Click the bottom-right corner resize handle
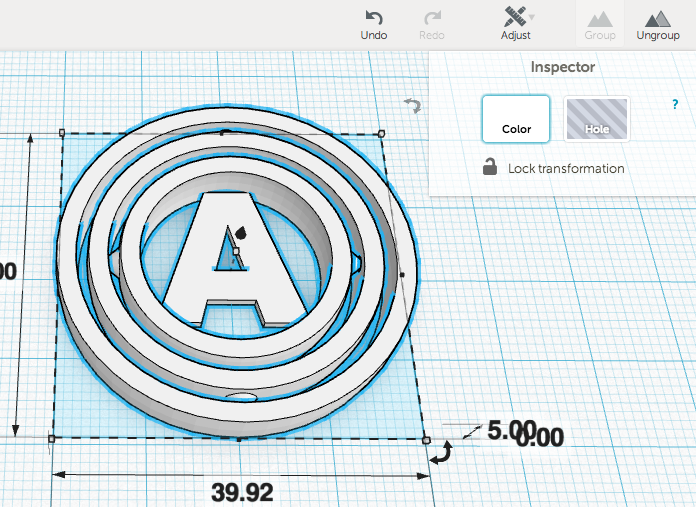The image size is (696, 507). (426, 439)
